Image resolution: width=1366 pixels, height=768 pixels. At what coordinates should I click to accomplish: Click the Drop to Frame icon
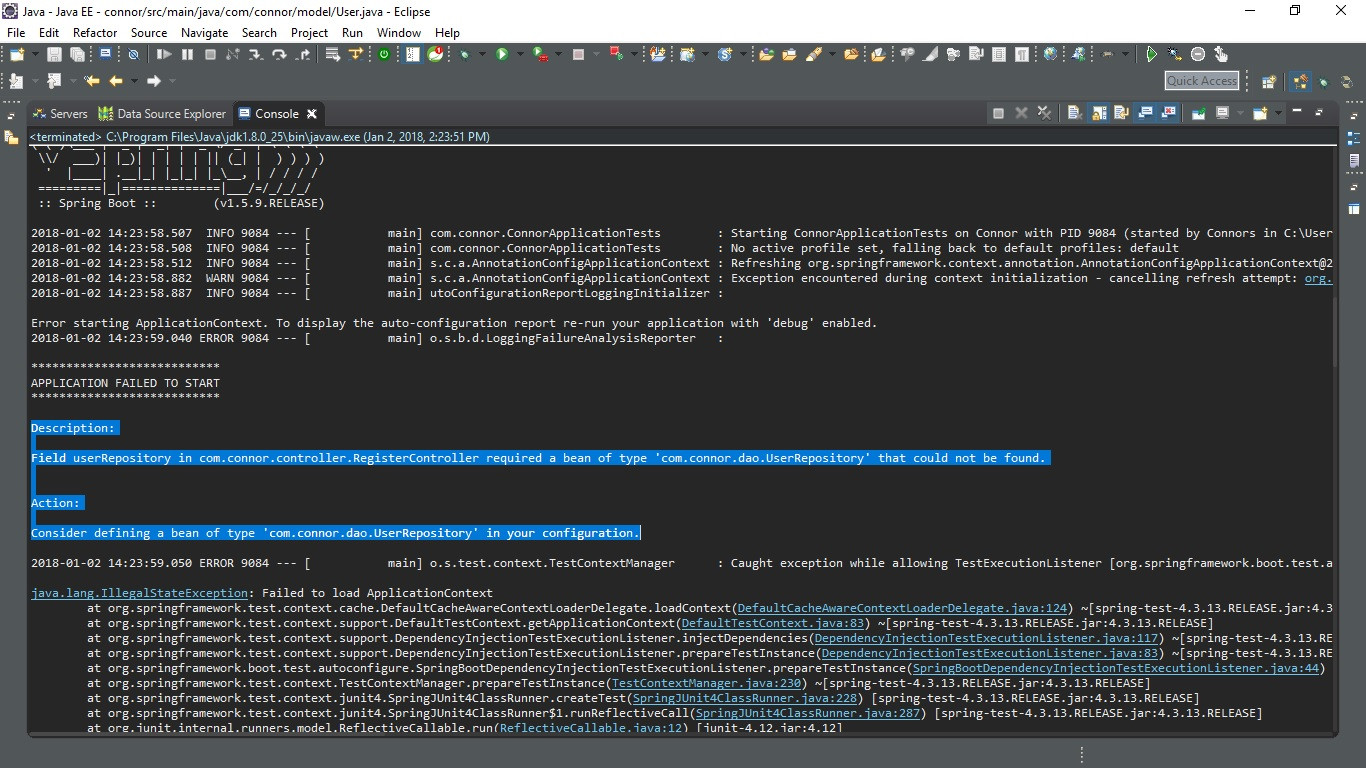(331, 54)
